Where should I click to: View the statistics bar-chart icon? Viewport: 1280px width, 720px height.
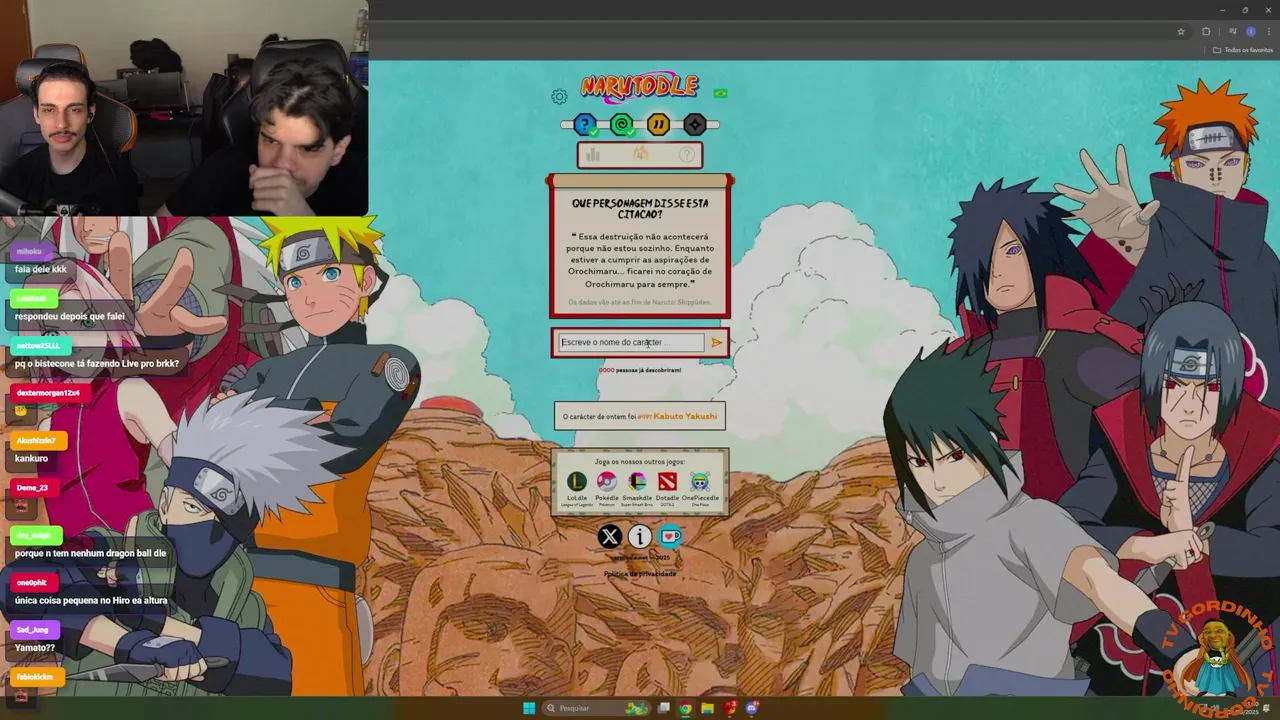coord(593,155)
